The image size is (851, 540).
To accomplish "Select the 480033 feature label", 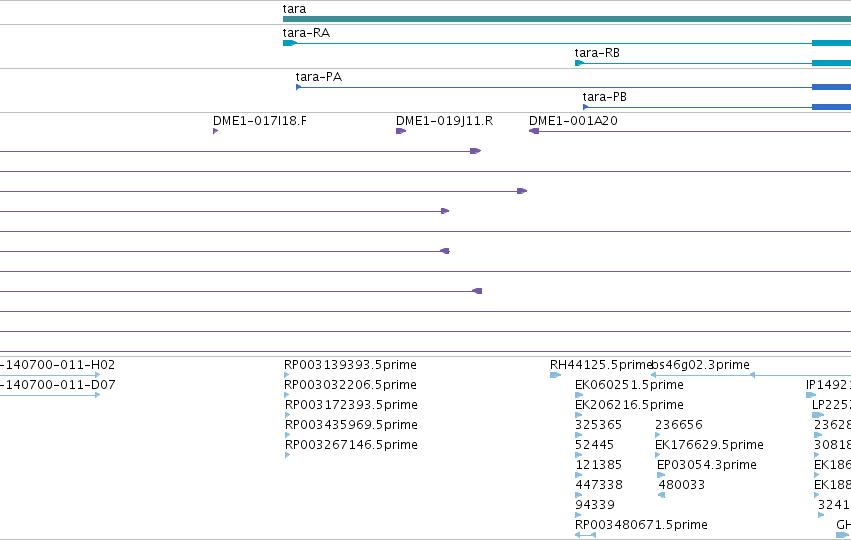I will [682, 485].
